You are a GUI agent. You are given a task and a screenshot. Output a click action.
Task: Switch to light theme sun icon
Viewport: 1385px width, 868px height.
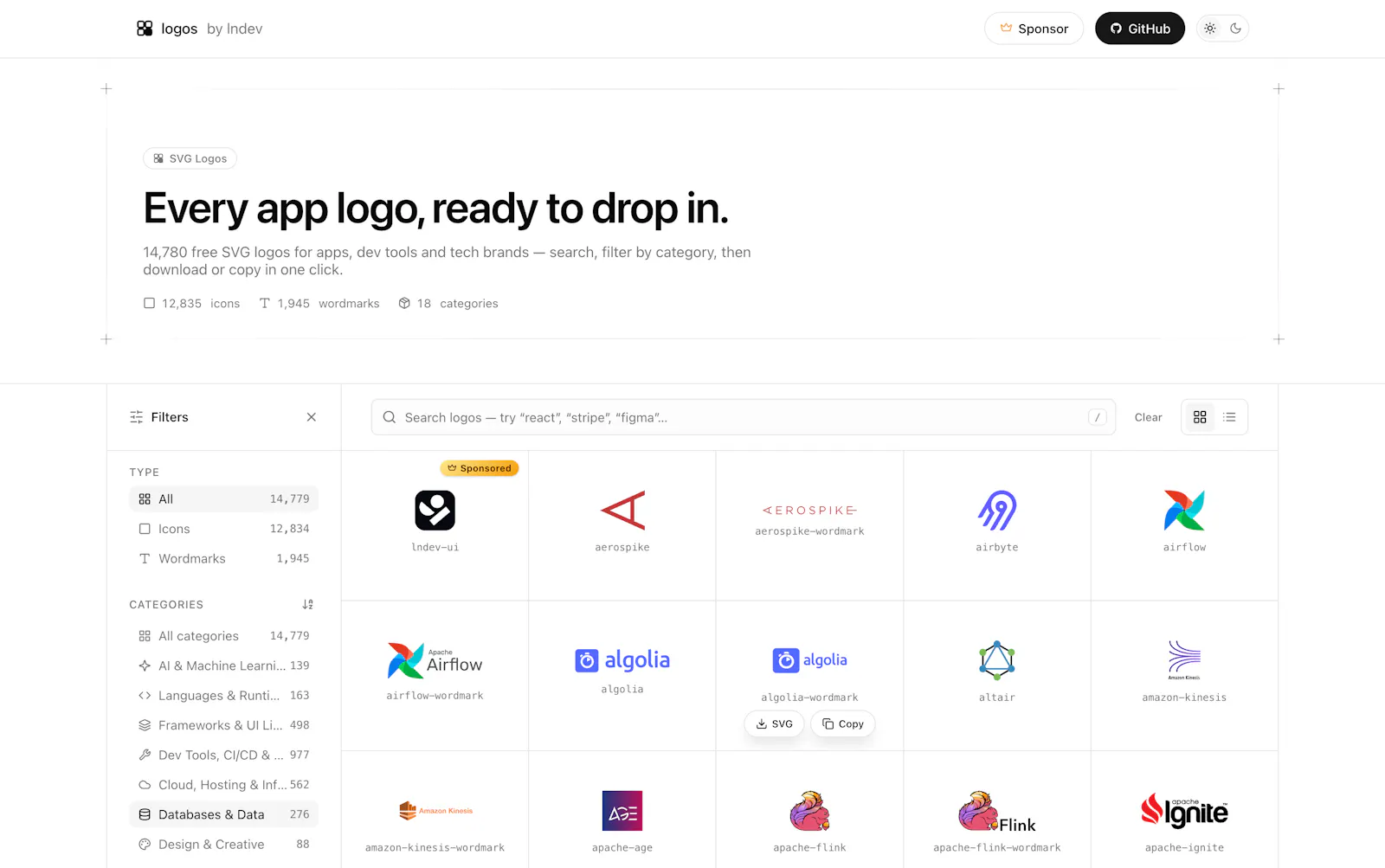(x=1210, y=29)
